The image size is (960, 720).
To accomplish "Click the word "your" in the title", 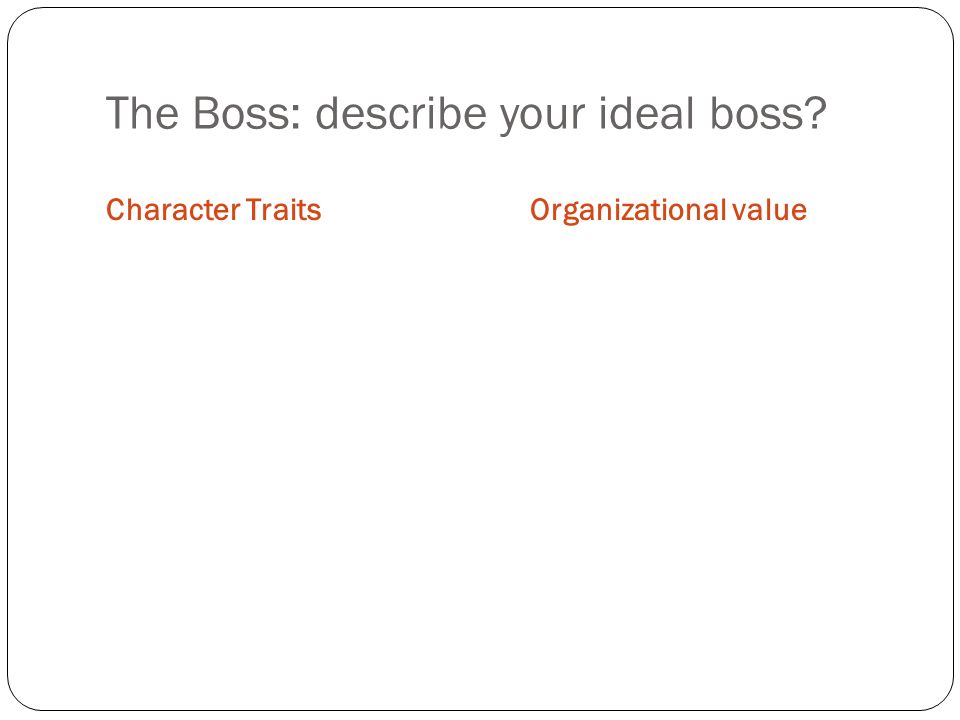I will pos(542,118).
